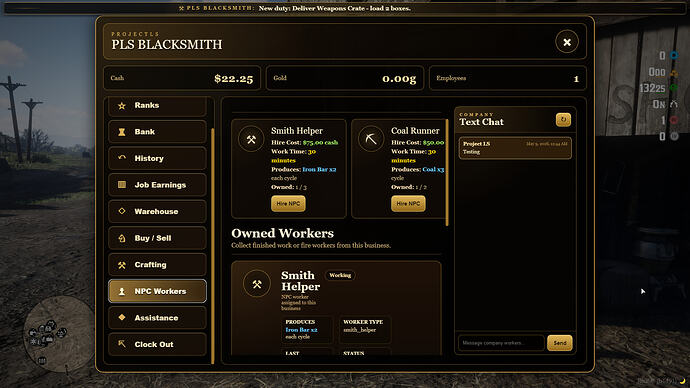Click the Owned Workers heading
Viewport: 690px width, 388px height.
click(283, 233)
